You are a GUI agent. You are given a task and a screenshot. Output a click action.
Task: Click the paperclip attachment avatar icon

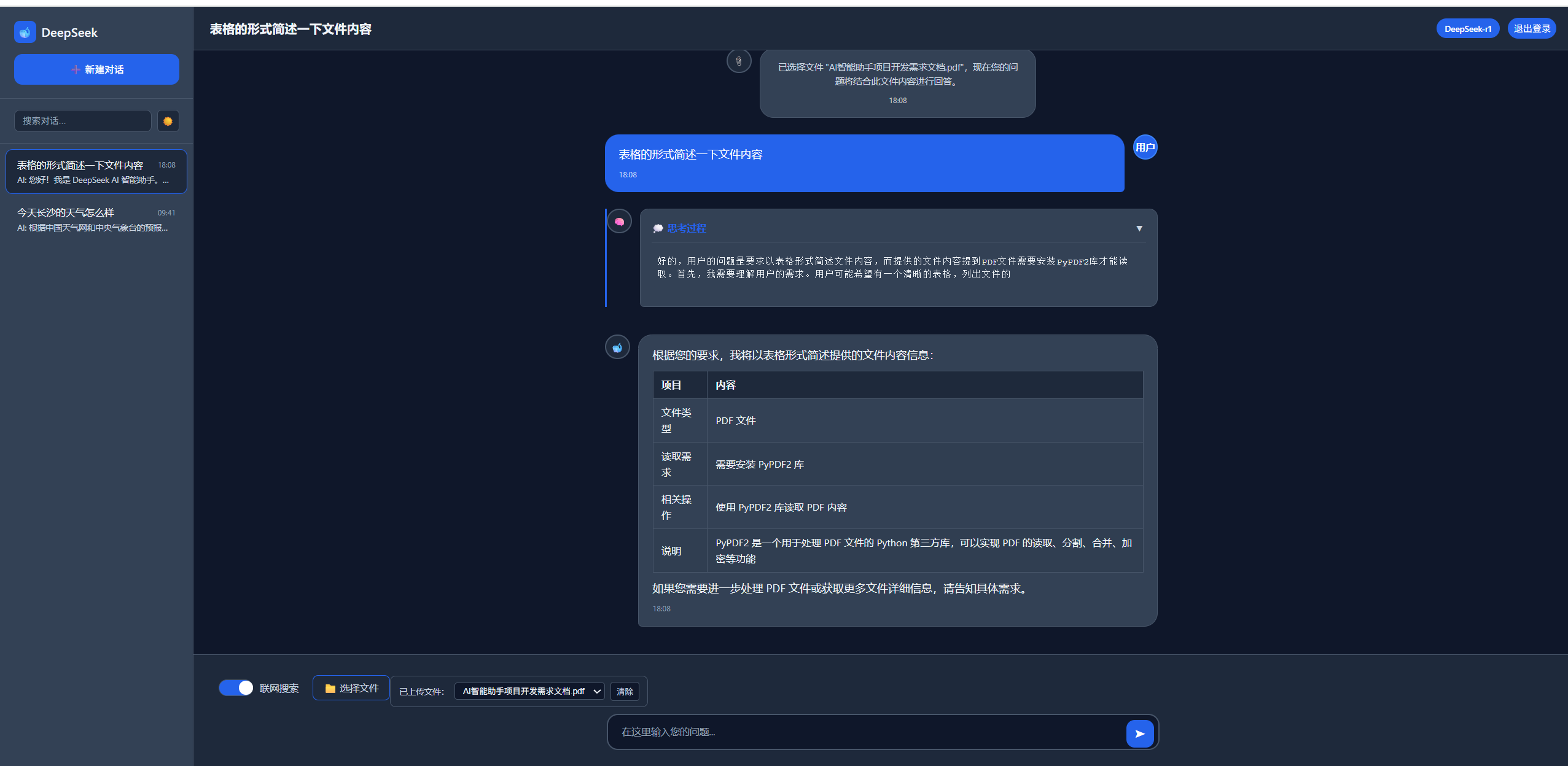click(x=738, y=61)
